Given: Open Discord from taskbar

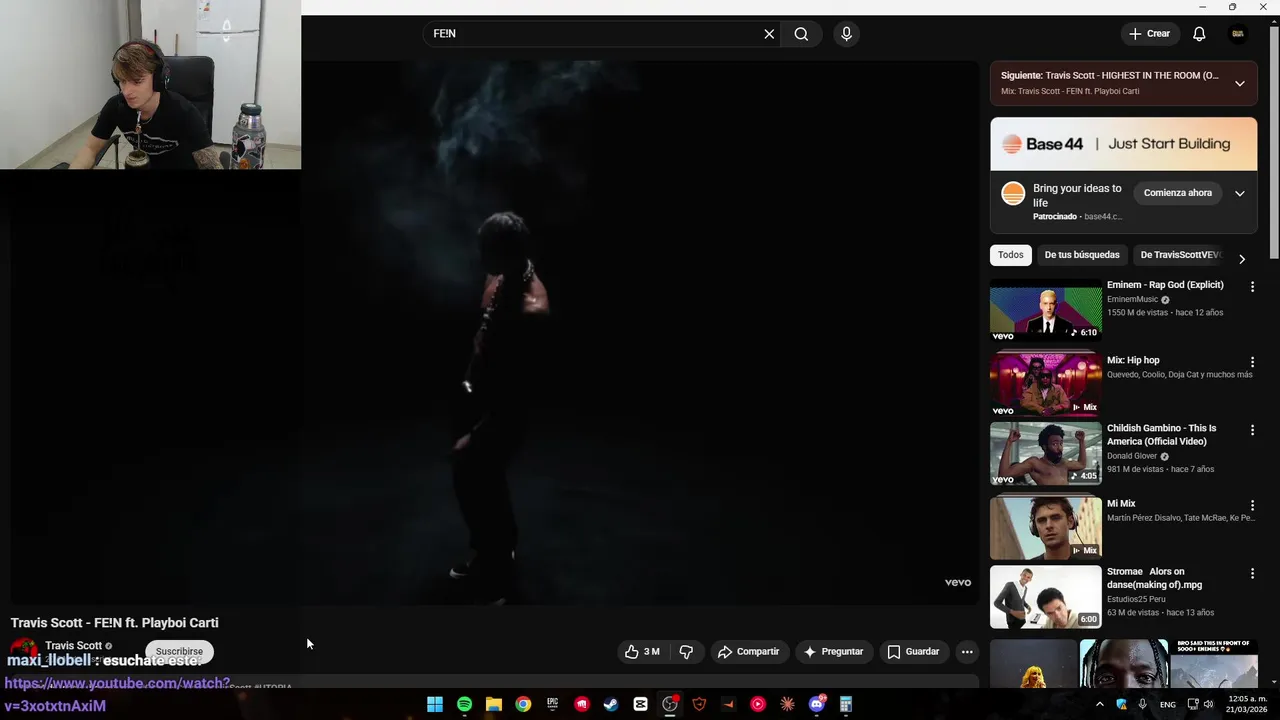Looking at the screenshot, I should [816, 704].
